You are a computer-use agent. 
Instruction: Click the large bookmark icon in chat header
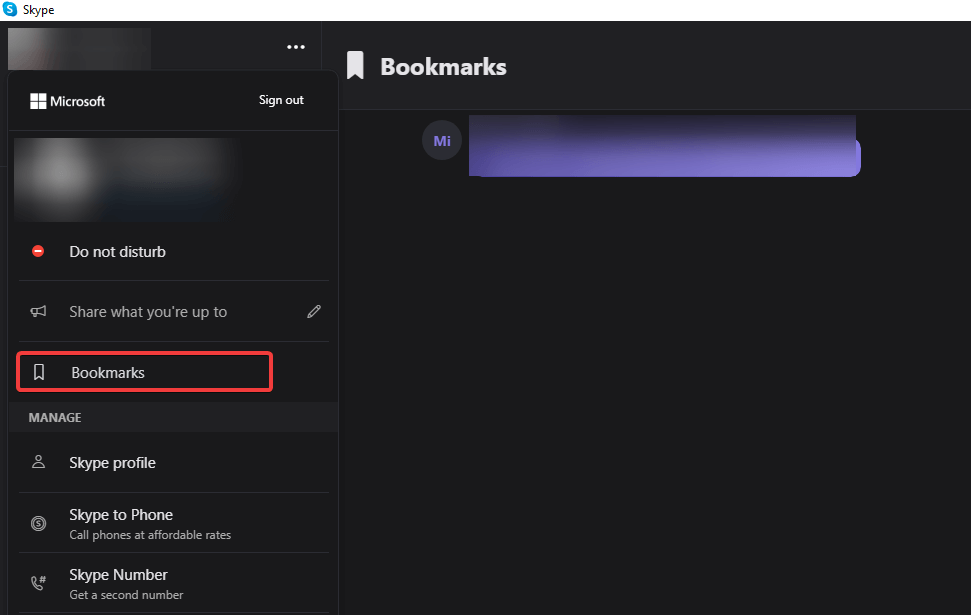(x=355, y=66)
